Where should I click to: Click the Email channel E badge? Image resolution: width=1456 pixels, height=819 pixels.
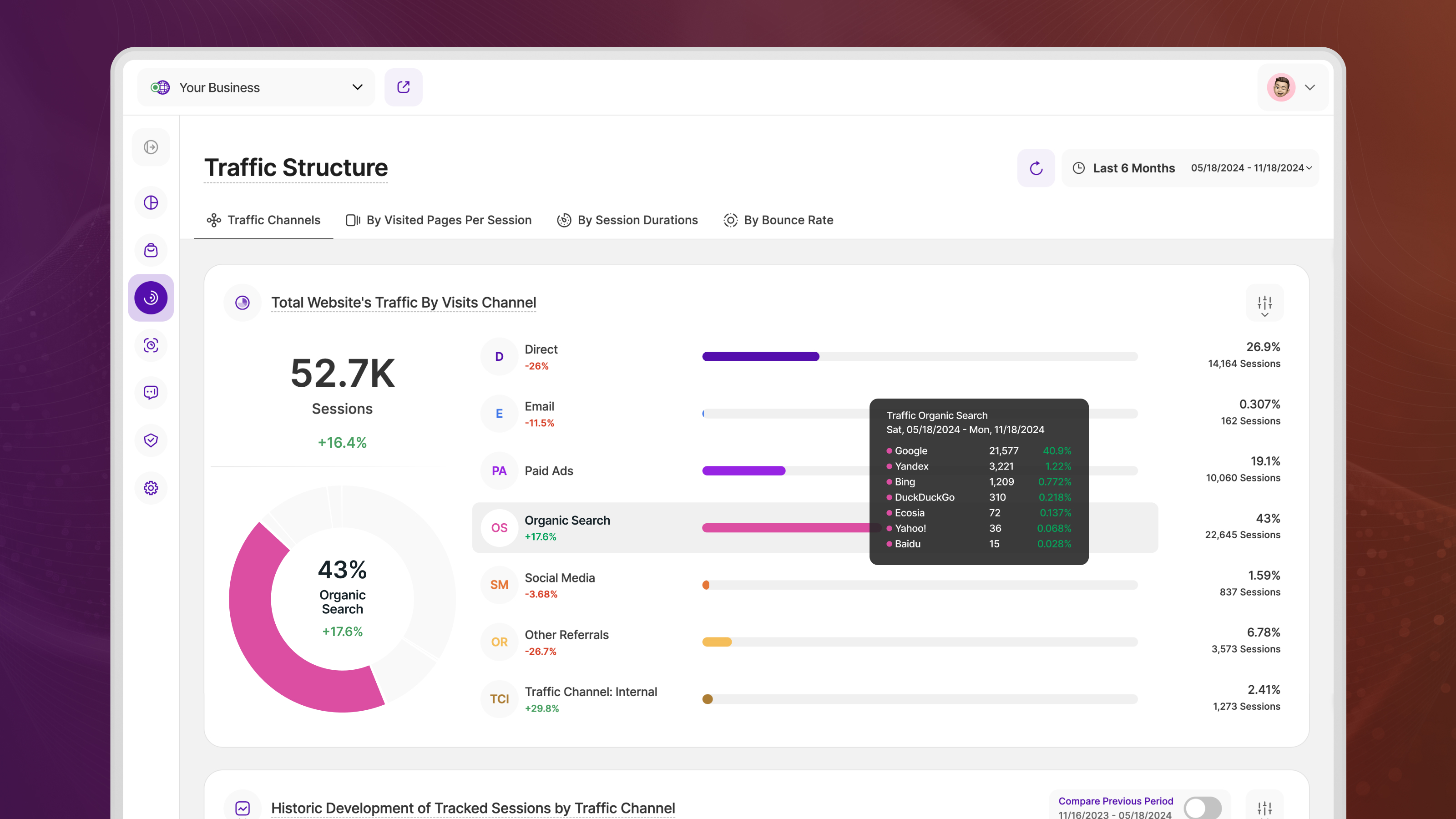click(x=499, y=414)
